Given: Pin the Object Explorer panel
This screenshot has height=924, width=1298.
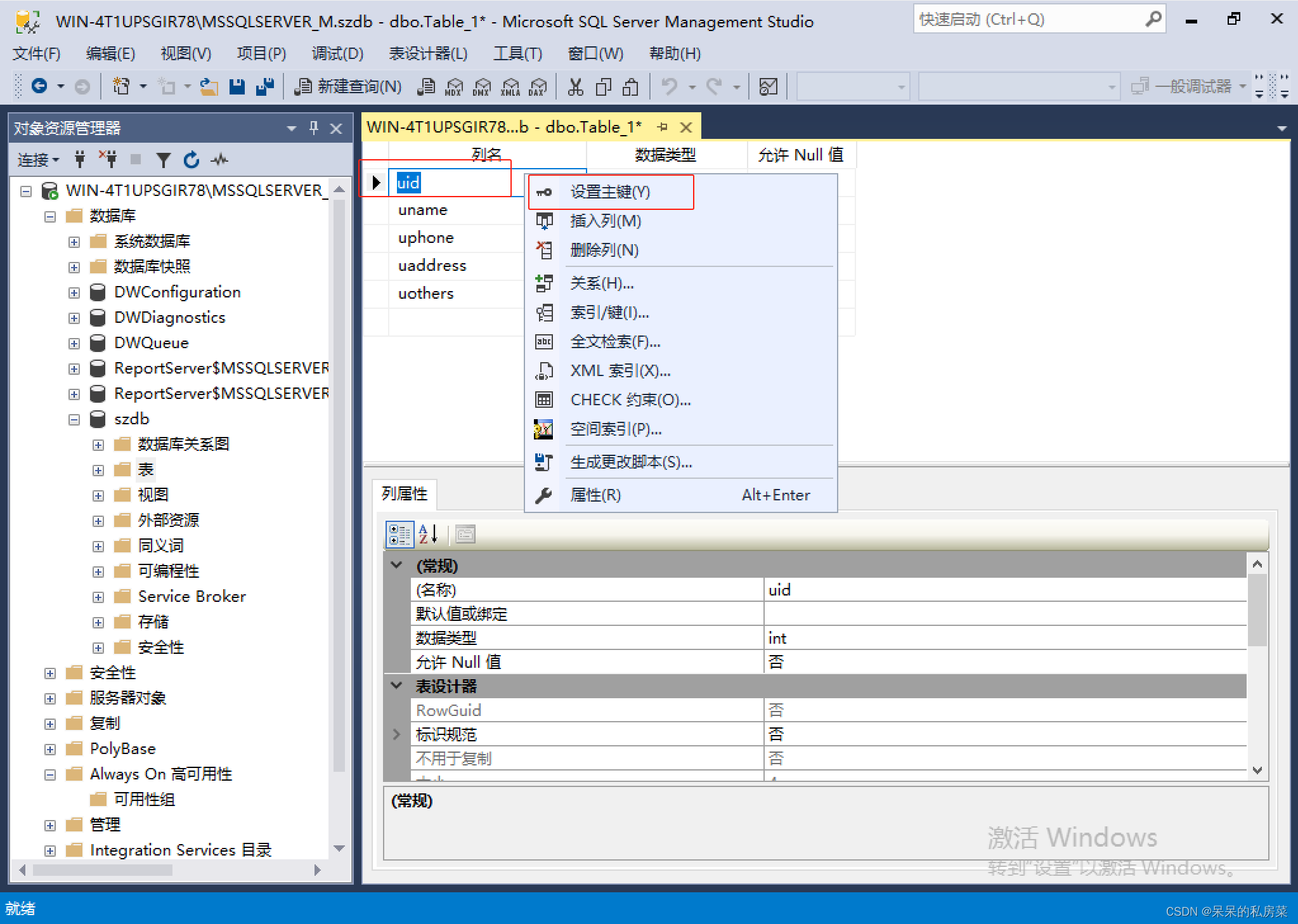Looking at the screenshot, I should point(314,128).
